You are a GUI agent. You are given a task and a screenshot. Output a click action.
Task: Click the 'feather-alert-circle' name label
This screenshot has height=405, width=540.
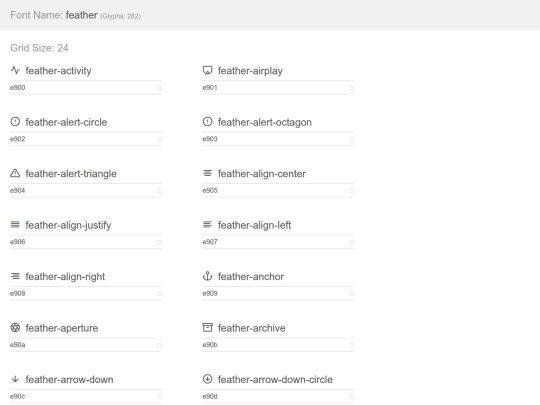[x=66, y=122]
